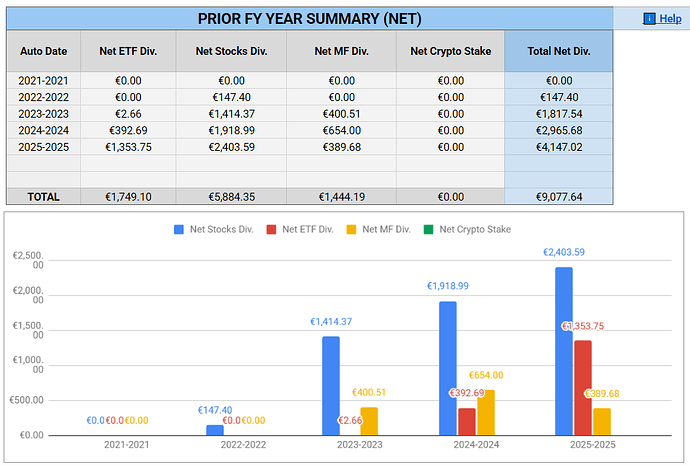690x467 pixels.
Task: Select the Net MF Div. table header
Action: 340,51
